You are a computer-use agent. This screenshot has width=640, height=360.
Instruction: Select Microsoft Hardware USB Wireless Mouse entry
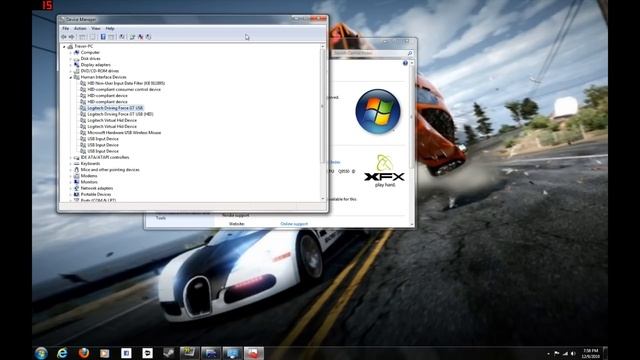tap(124, 133)
